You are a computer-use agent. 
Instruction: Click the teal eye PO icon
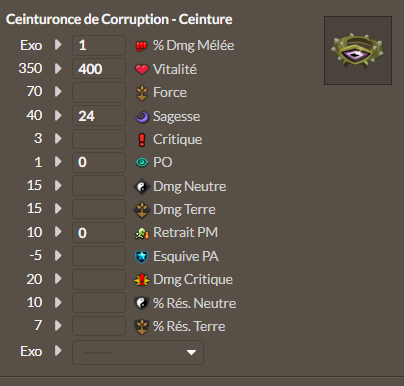[142, 162]
